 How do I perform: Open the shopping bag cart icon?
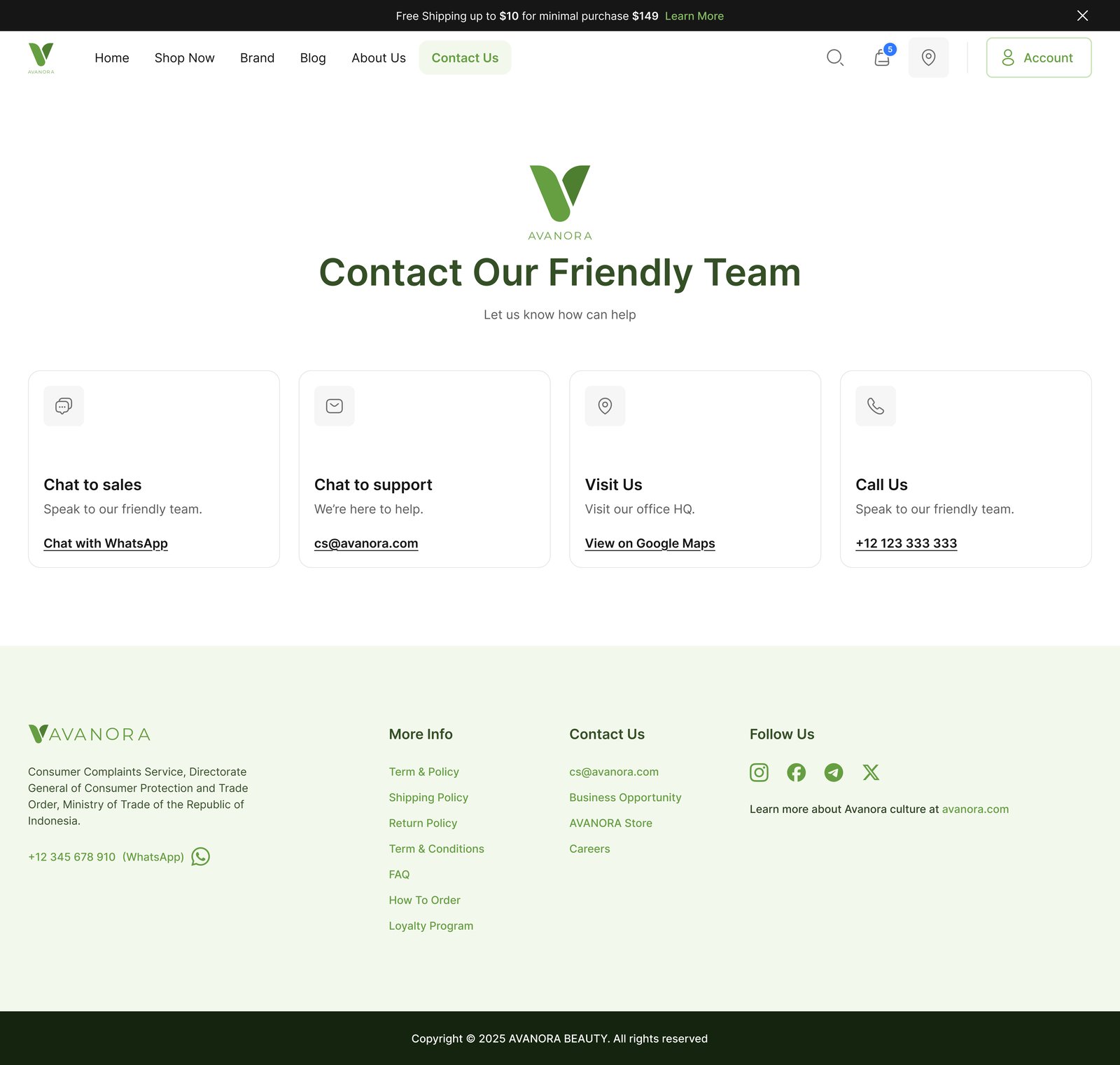[x=882, y=57]
